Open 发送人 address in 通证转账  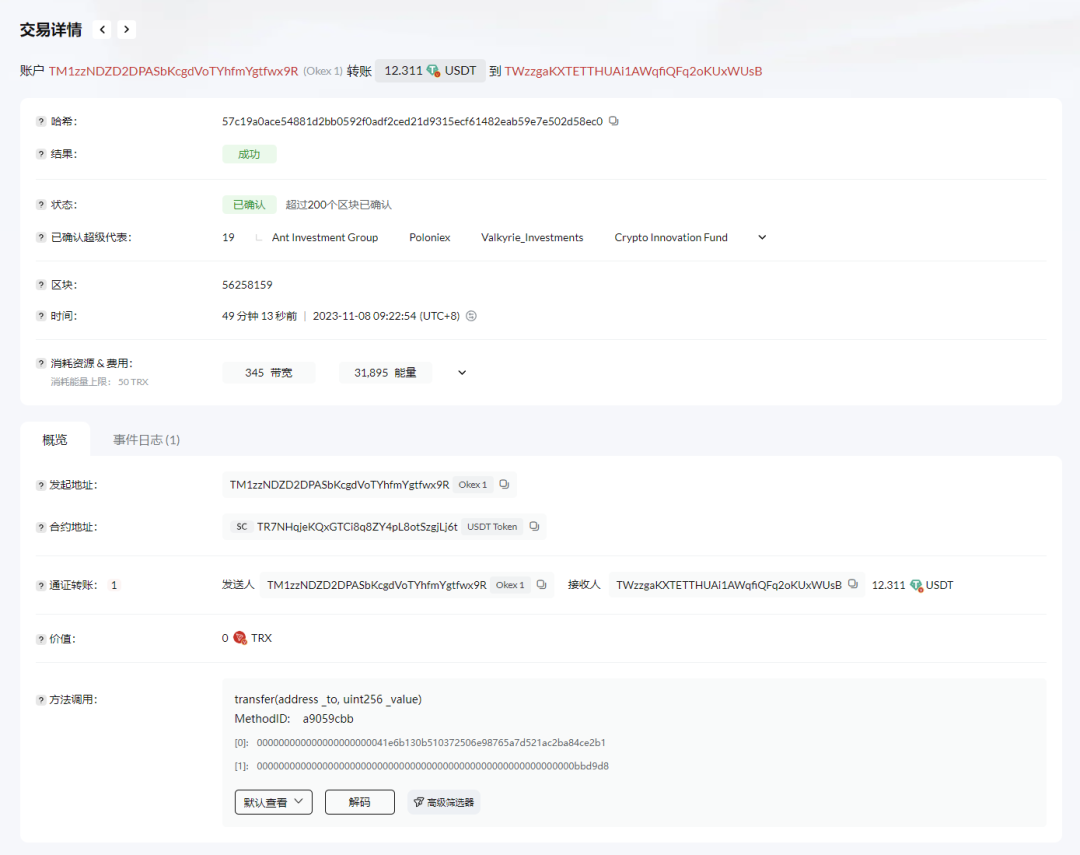(x=377, y=585)
